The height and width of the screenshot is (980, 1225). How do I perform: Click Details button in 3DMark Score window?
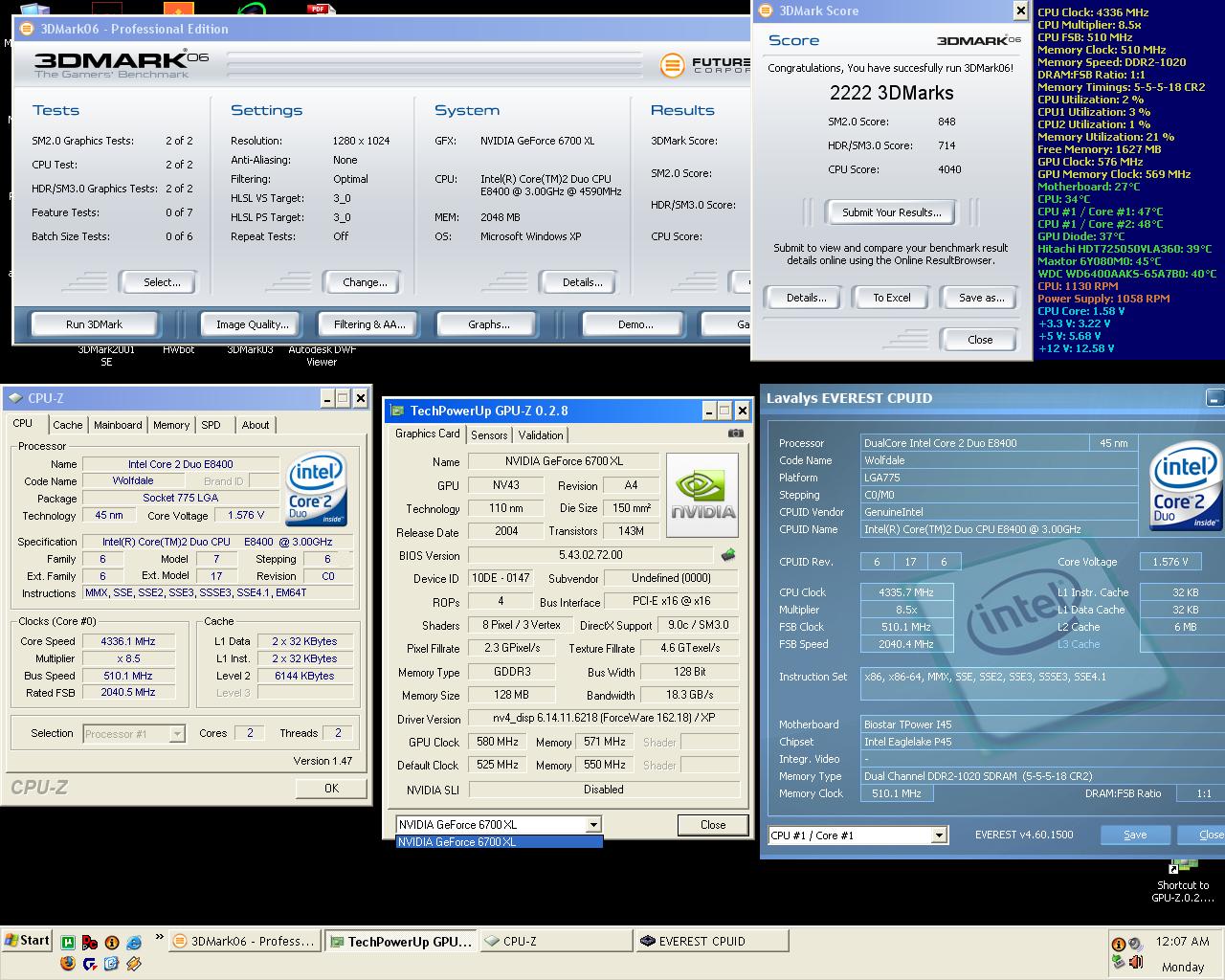(x=806, y=298)
